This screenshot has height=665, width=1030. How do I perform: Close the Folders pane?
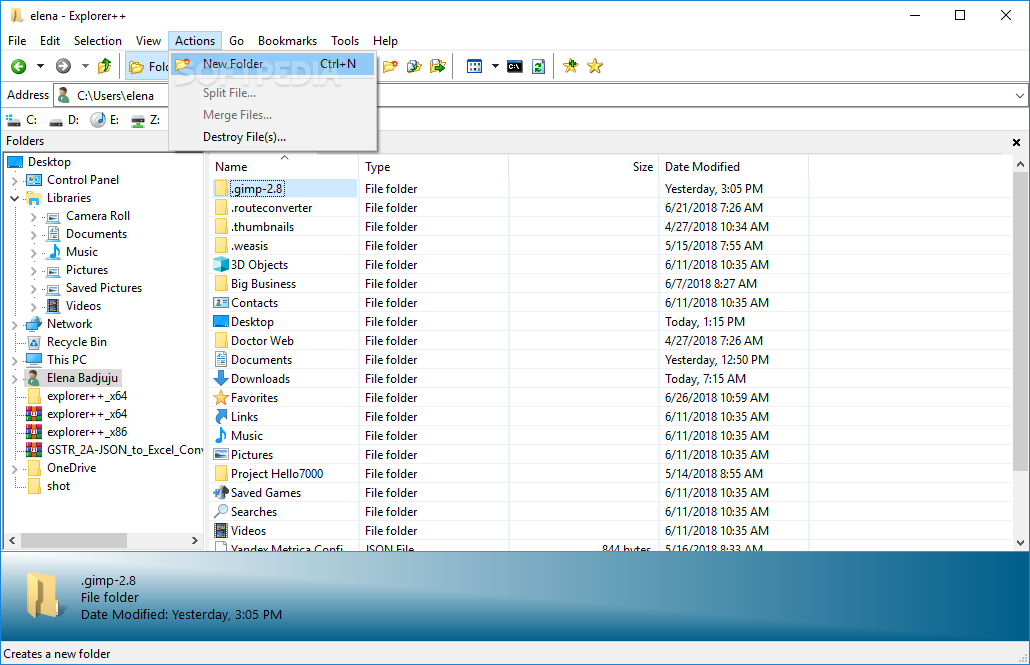(1016, 142)
